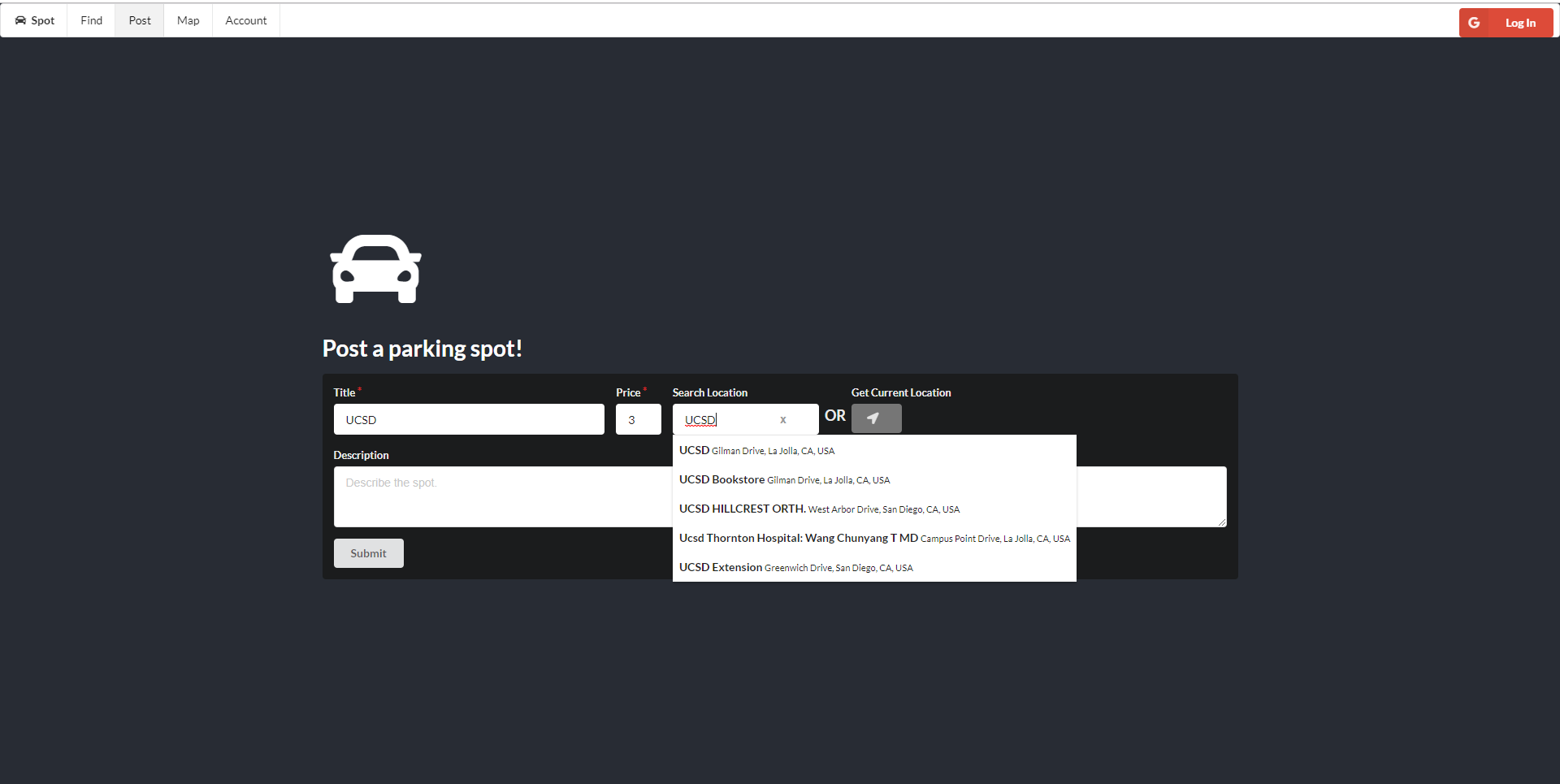
Task: Focus the Title input field
Action: (x=469, y=419)
